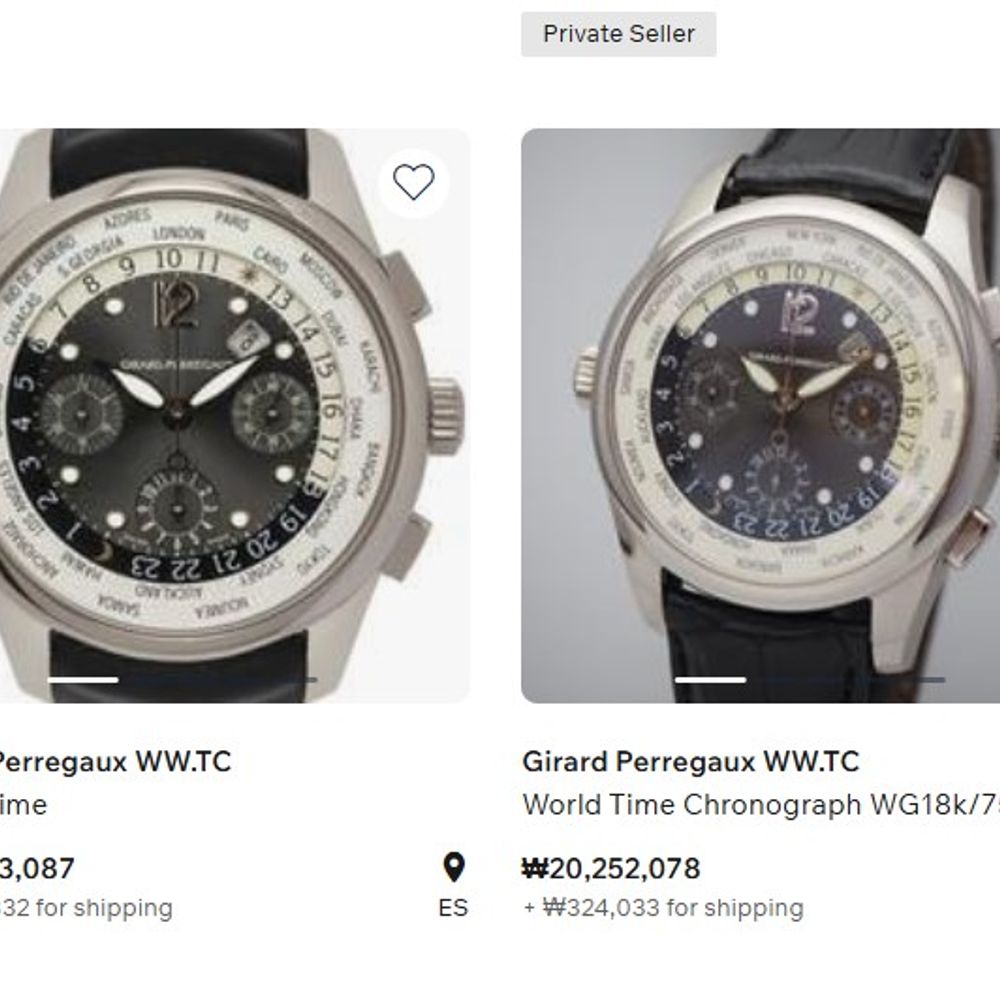The height and width of the screenshot is (1000, 1000).
Task: Click the left listing price ending 3,087
Action: (x=37, y=868)
